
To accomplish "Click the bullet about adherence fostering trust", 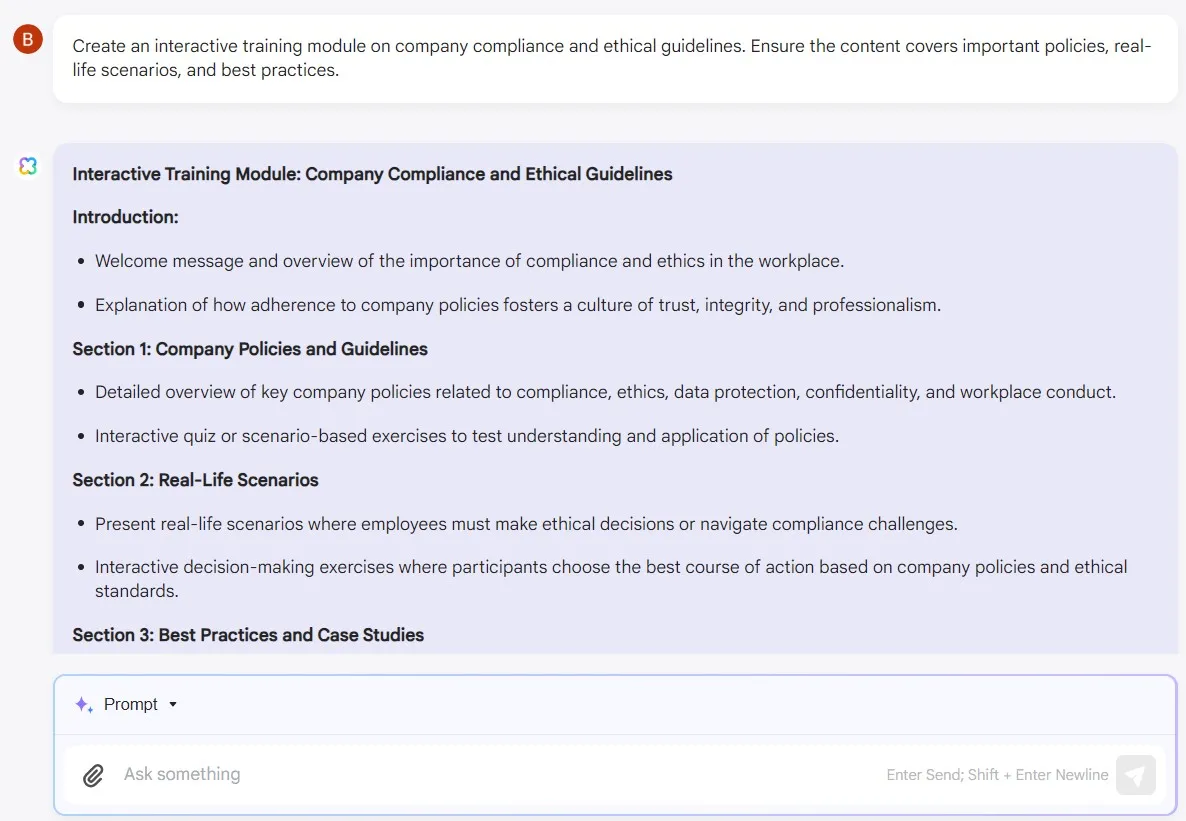I will pos(518,305).
